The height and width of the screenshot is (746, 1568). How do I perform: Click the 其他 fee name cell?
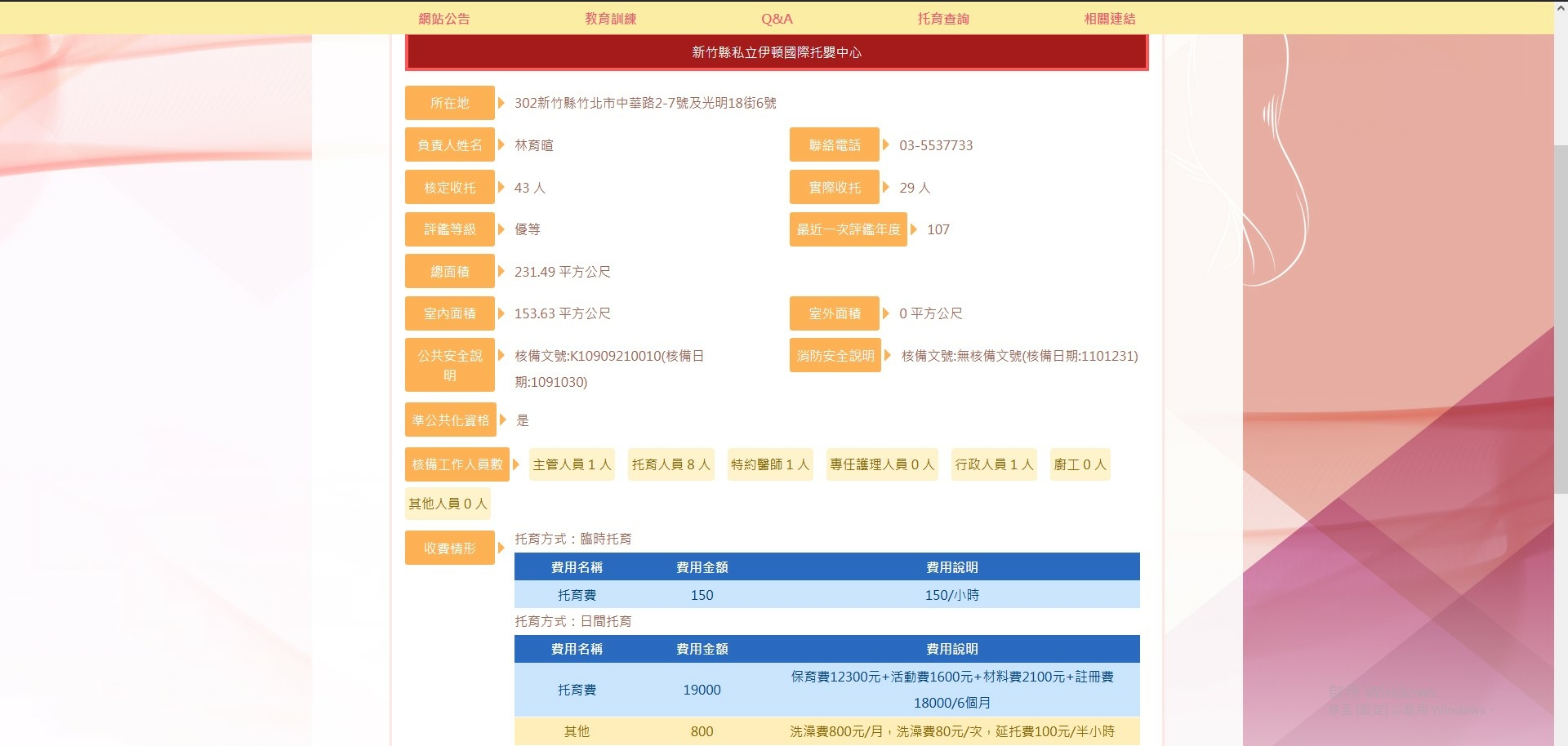(x=577, y=731)
